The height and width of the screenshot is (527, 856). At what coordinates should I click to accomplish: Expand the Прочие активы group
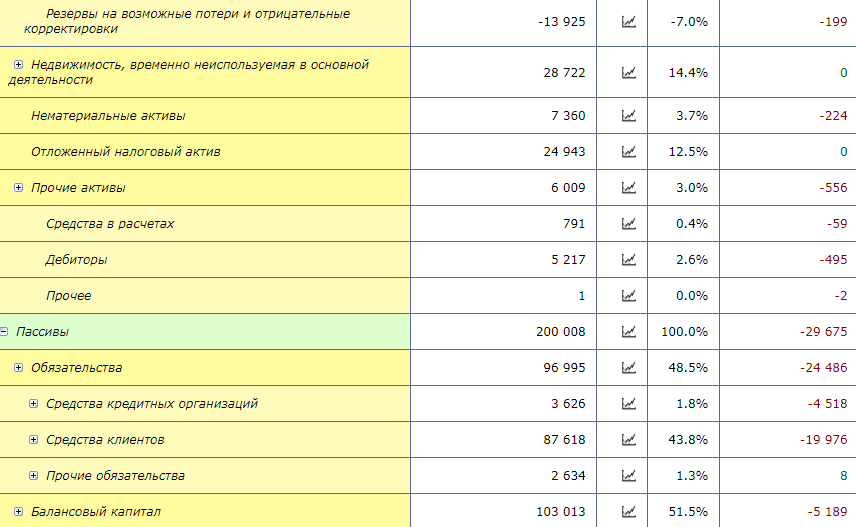tap(19, 187)
